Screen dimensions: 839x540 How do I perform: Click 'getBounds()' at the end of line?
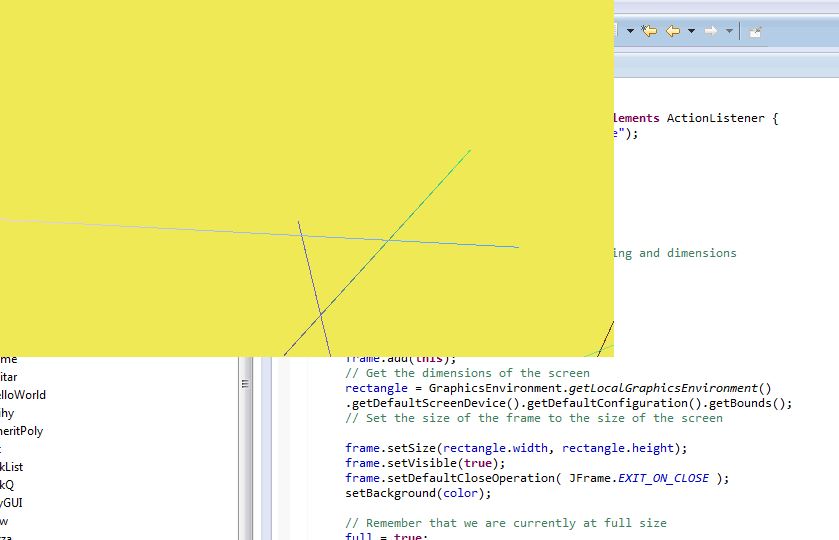coord(747,403)
